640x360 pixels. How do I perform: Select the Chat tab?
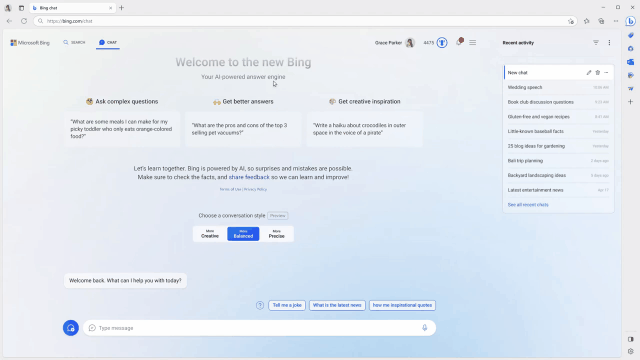point(108,42)
